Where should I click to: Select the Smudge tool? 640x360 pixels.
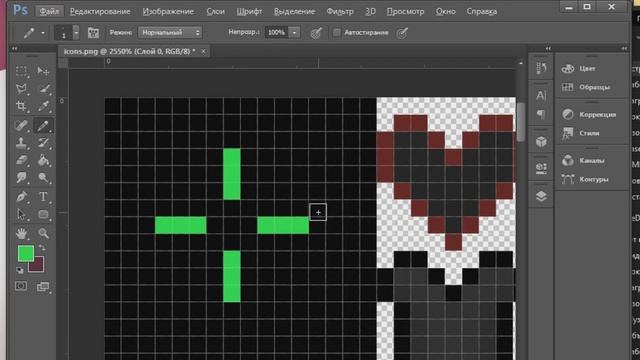22,178
